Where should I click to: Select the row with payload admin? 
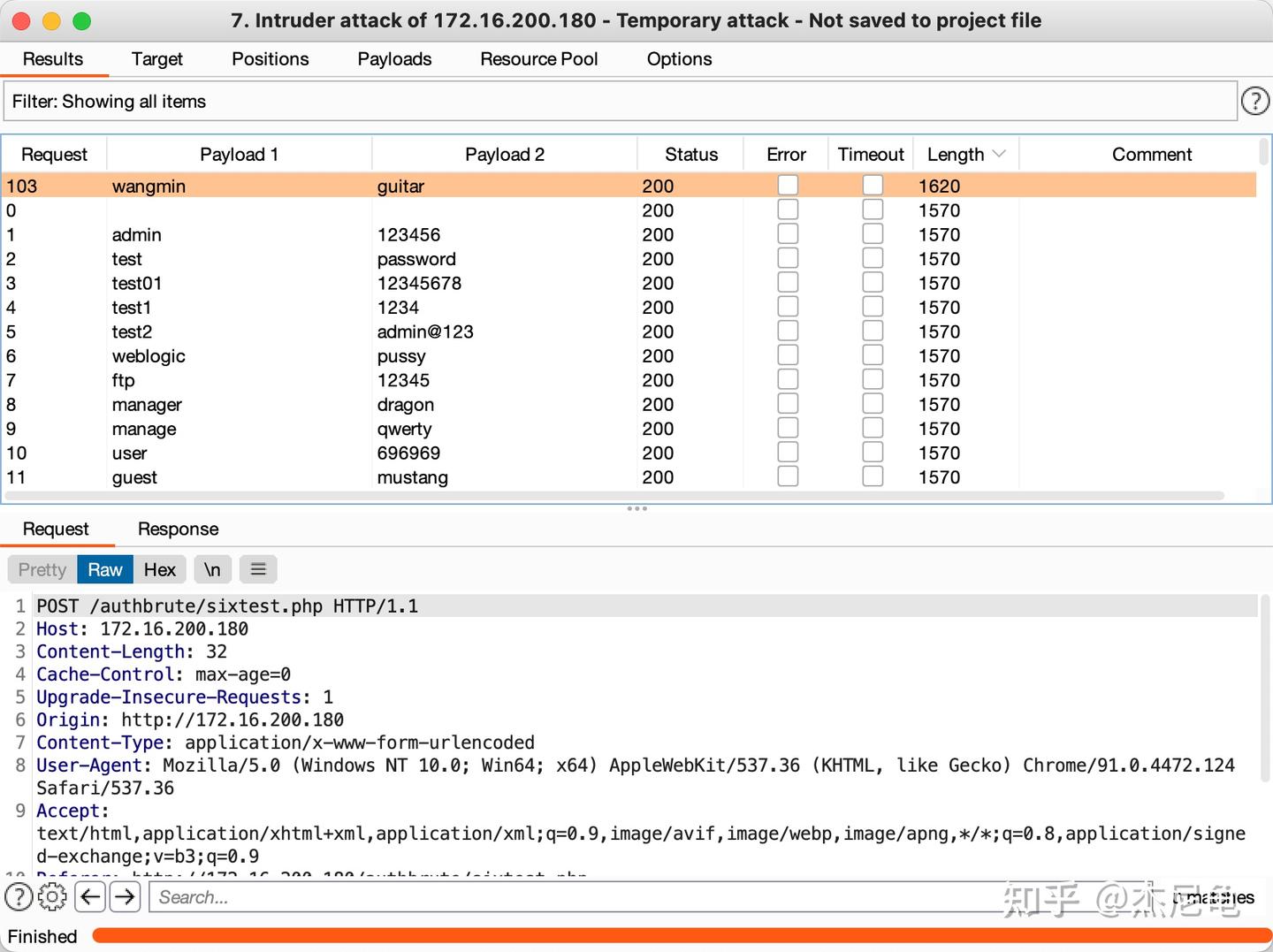[x=629, y=234]
